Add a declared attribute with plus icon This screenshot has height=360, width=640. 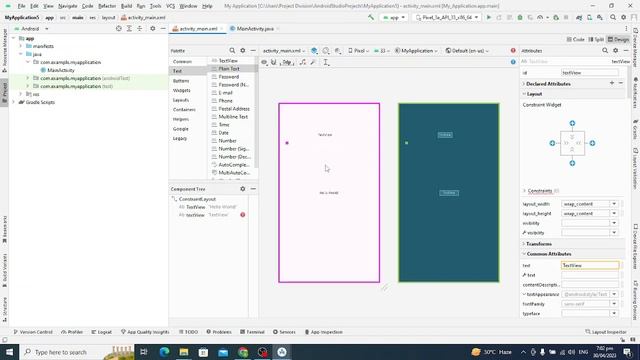pyautogui.click(x=612, y=83)
